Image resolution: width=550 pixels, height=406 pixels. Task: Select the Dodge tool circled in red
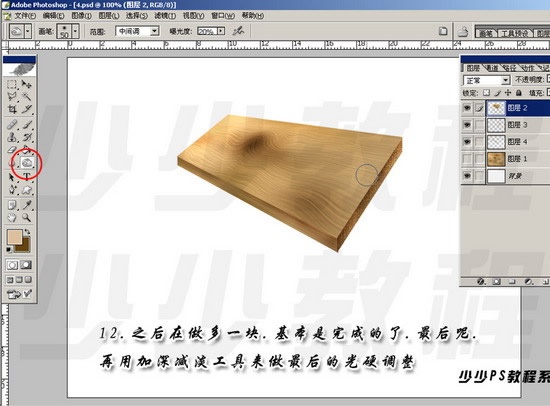[27, 163]
